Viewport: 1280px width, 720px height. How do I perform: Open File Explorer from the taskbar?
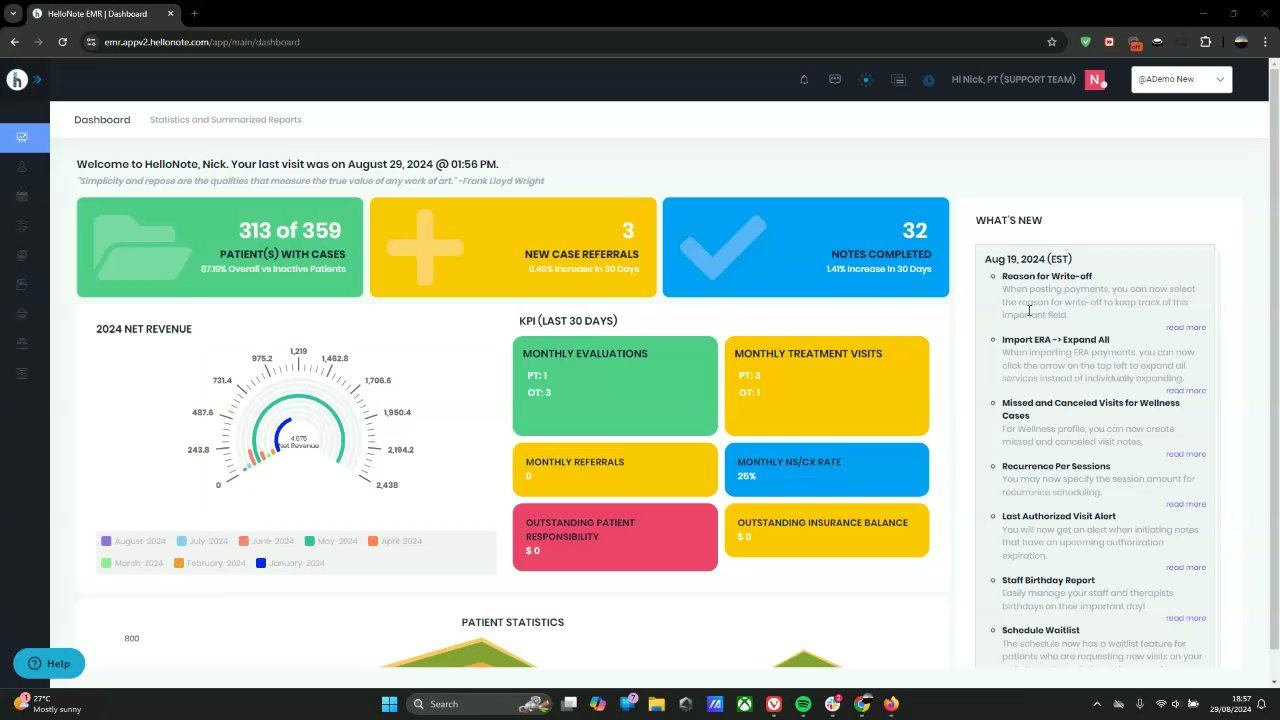pos(657,704)
